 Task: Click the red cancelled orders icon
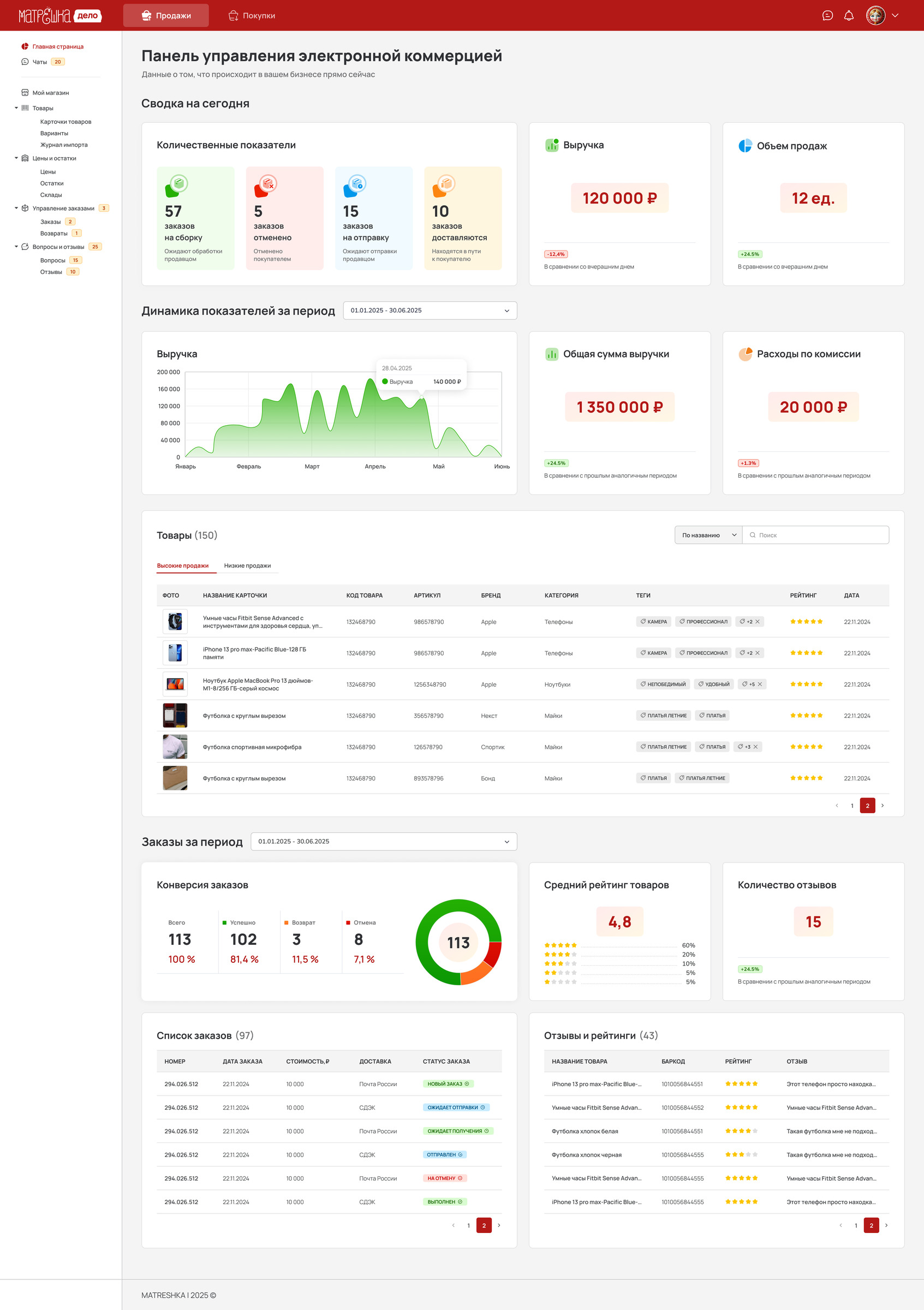pos(266,186)
